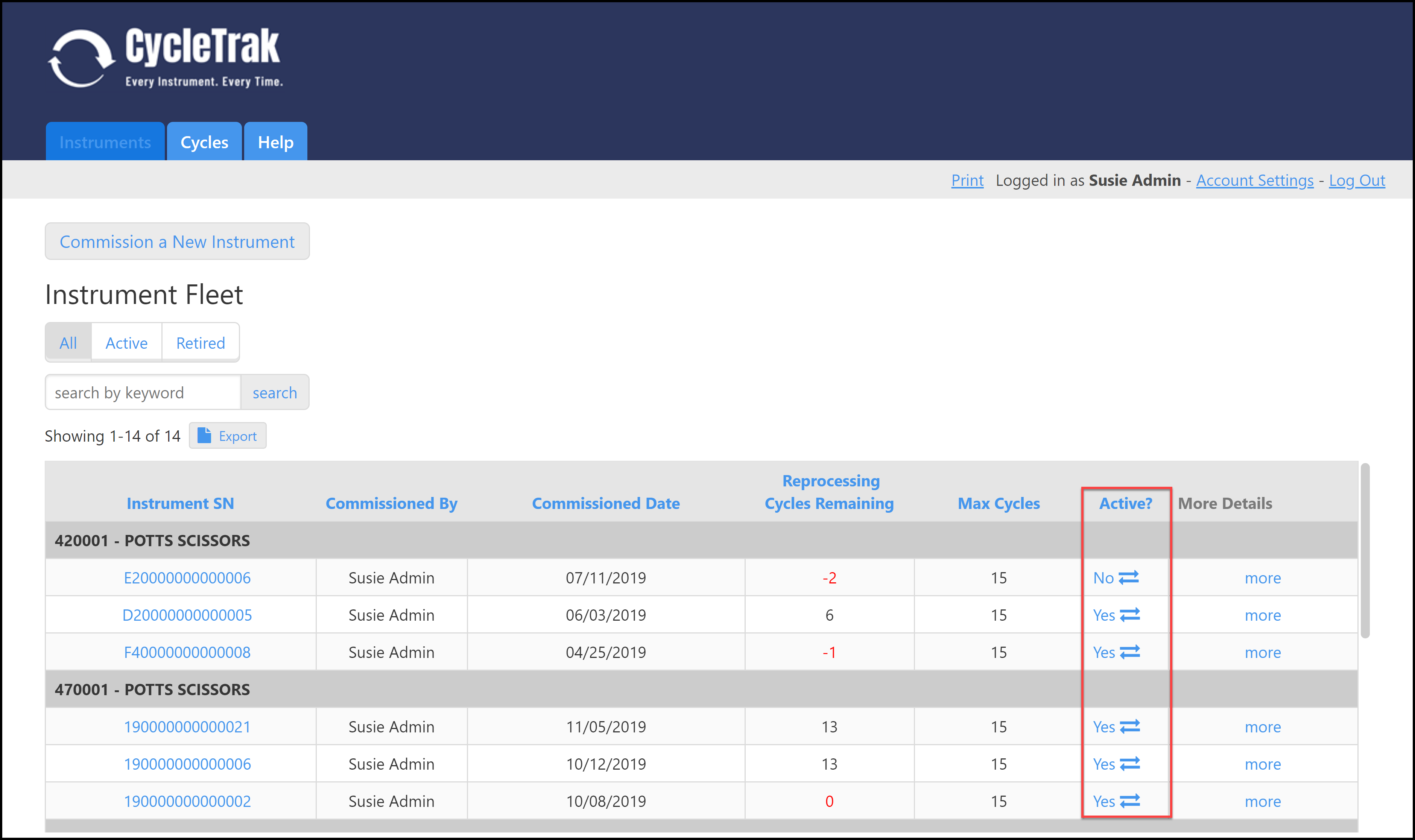Expand more details for 190000000000021 row
This screenshot has width=1415, height=840.
(1262, 727)
